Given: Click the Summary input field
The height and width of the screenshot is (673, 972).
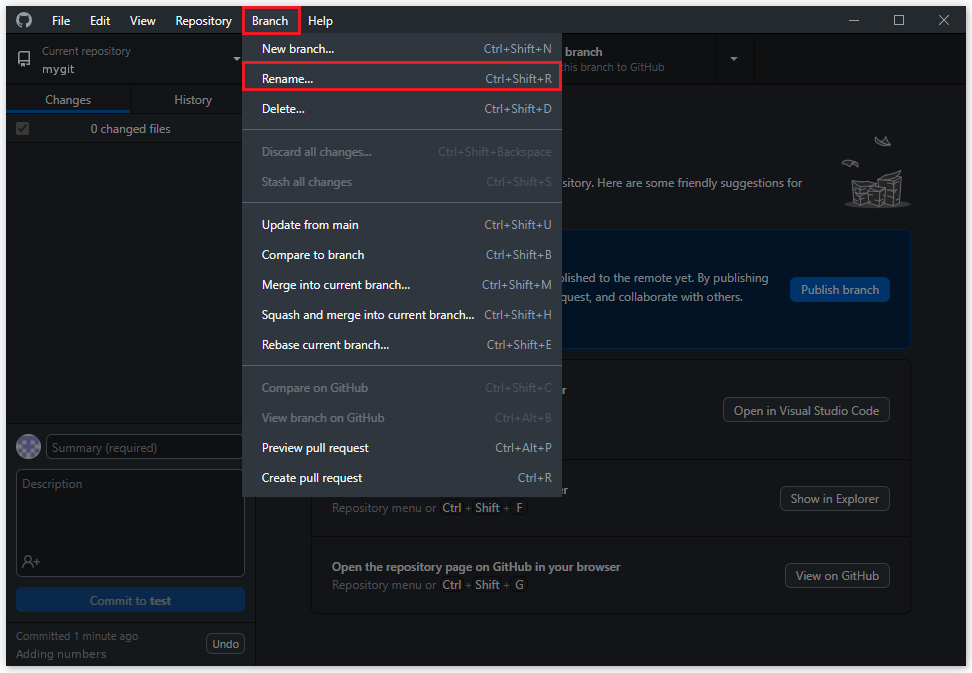Looking at the screenshot, I should (145, 448).
